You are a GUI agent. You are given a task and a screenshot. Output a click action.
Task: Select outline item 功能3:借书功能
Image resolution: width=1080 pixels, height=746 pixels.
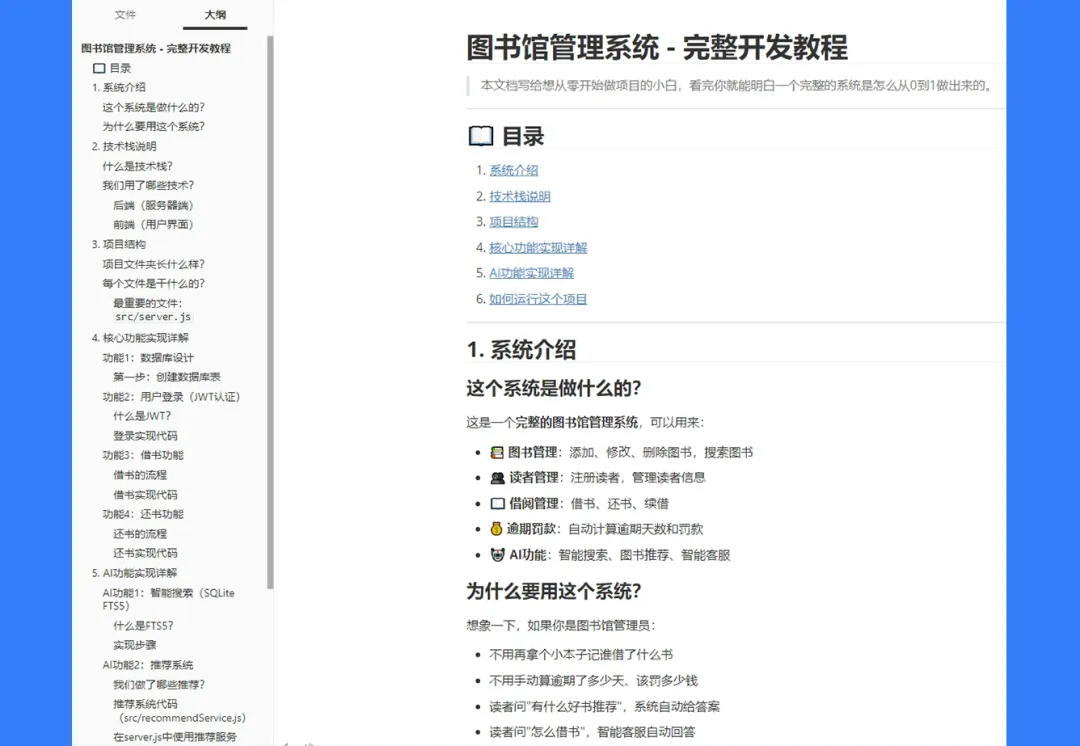(143, 455)
